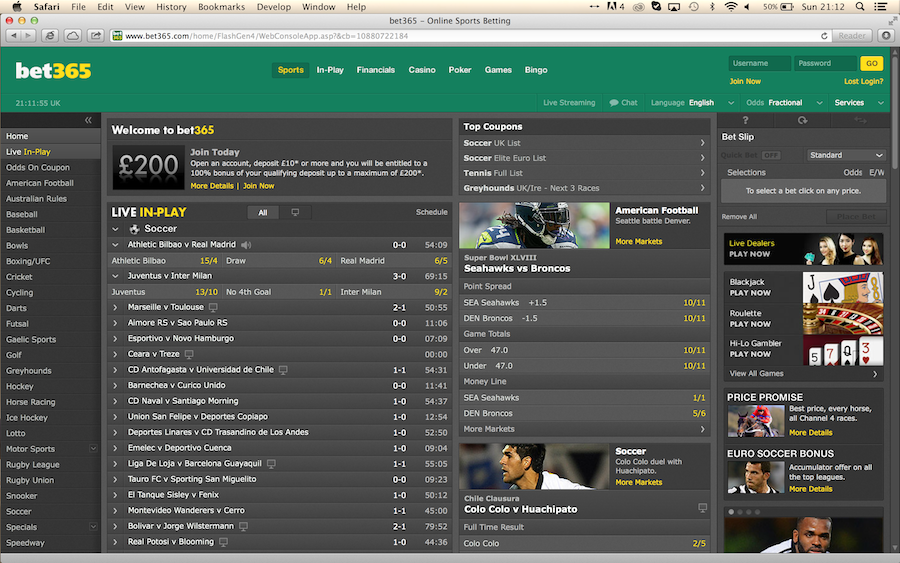Click the Seahawks player promo image

[x=534, y=225]
